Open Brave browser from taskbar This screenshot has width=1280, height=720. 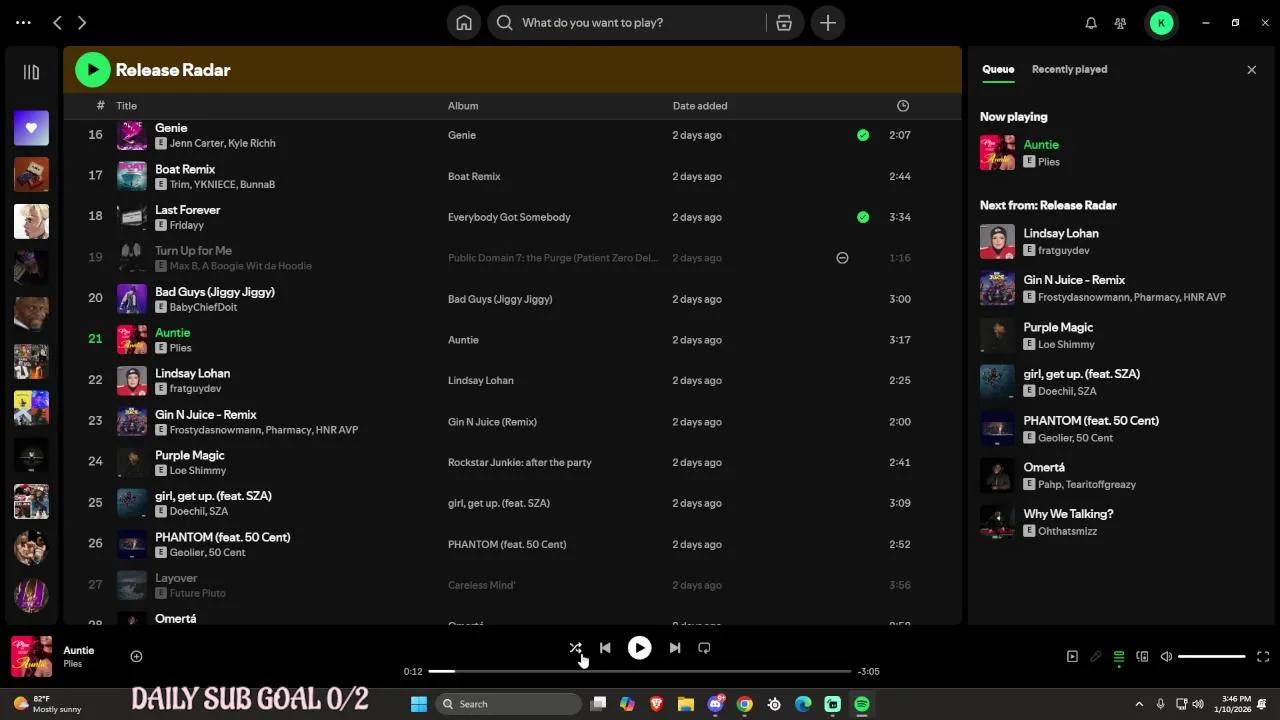pos(657,704)
